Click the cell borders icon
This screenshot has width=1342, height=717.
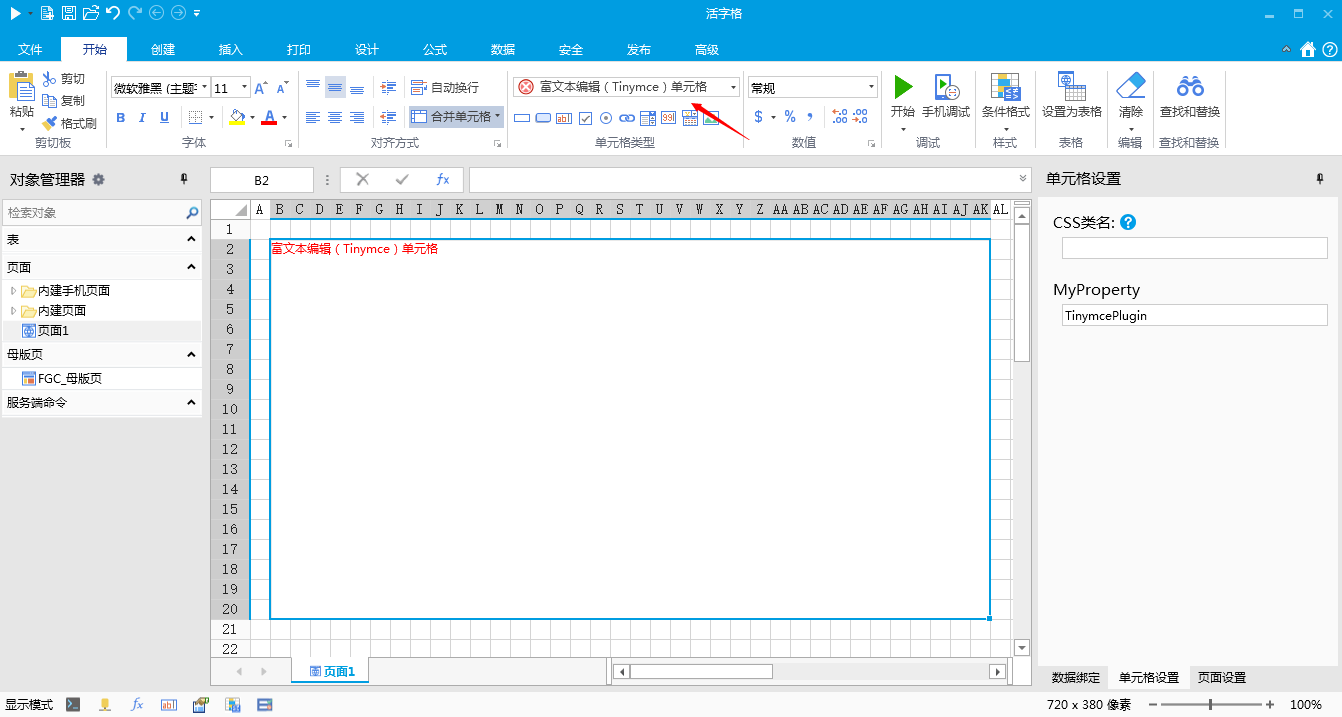point(196,117)
